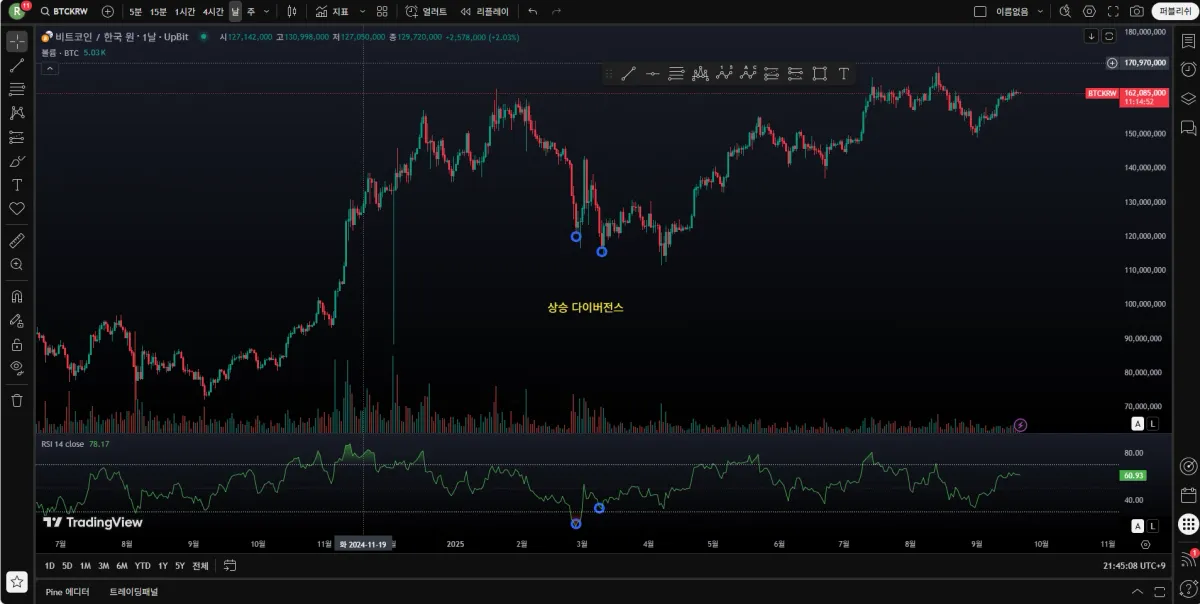
Task: Create an alert with 얼러트
Action: tap(427, 11)
